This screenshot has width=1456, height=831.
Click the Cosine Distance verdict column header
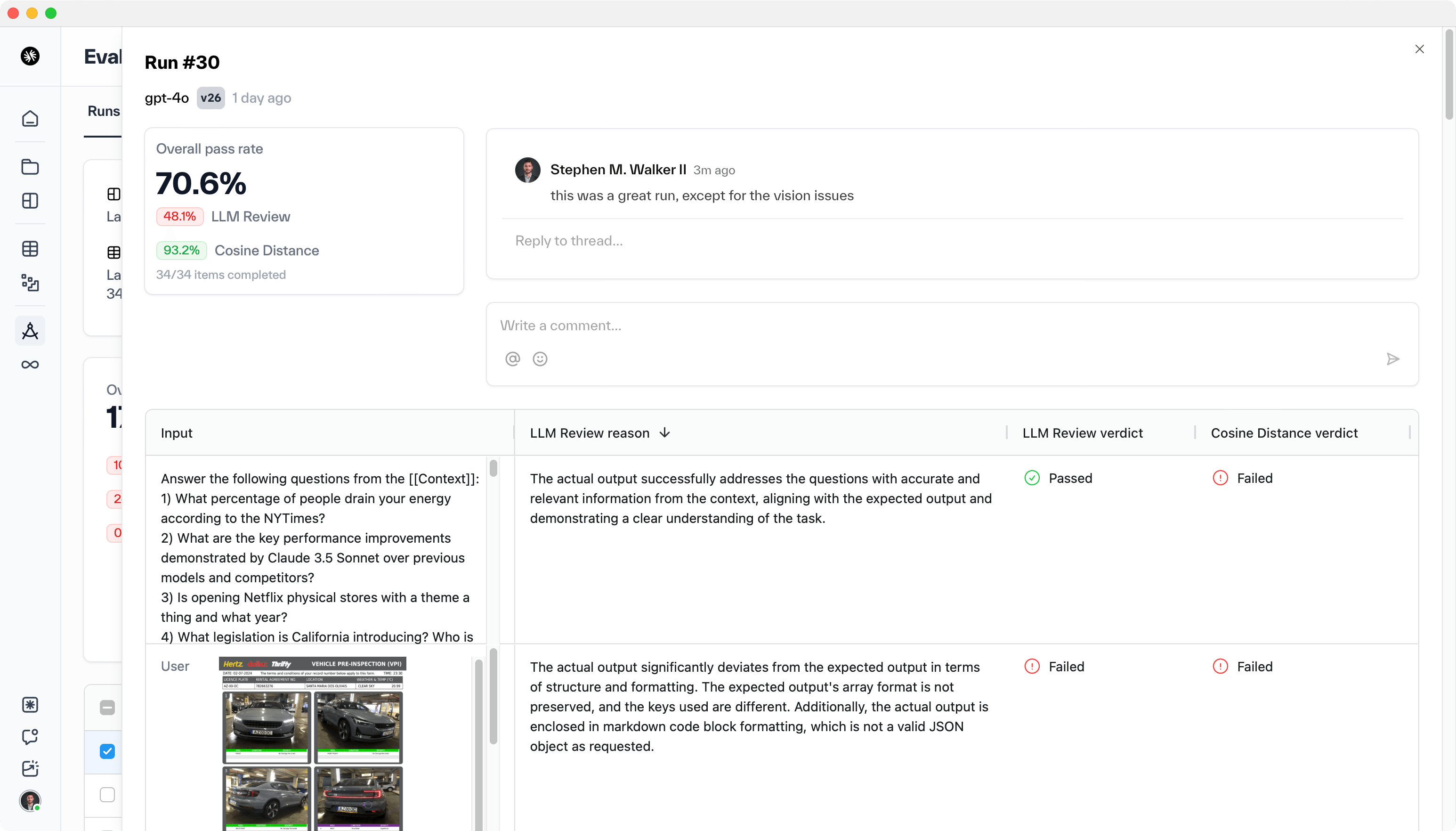click(x=1283, y=433)
